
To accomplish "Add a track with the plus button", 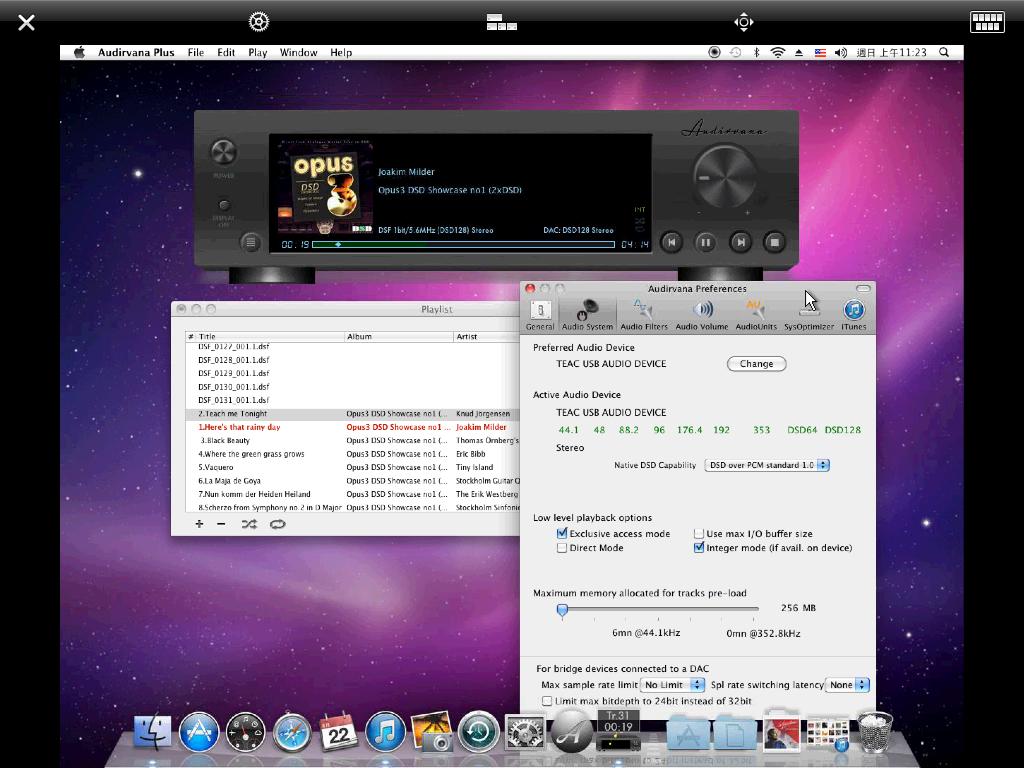I will tap(199, 524).
